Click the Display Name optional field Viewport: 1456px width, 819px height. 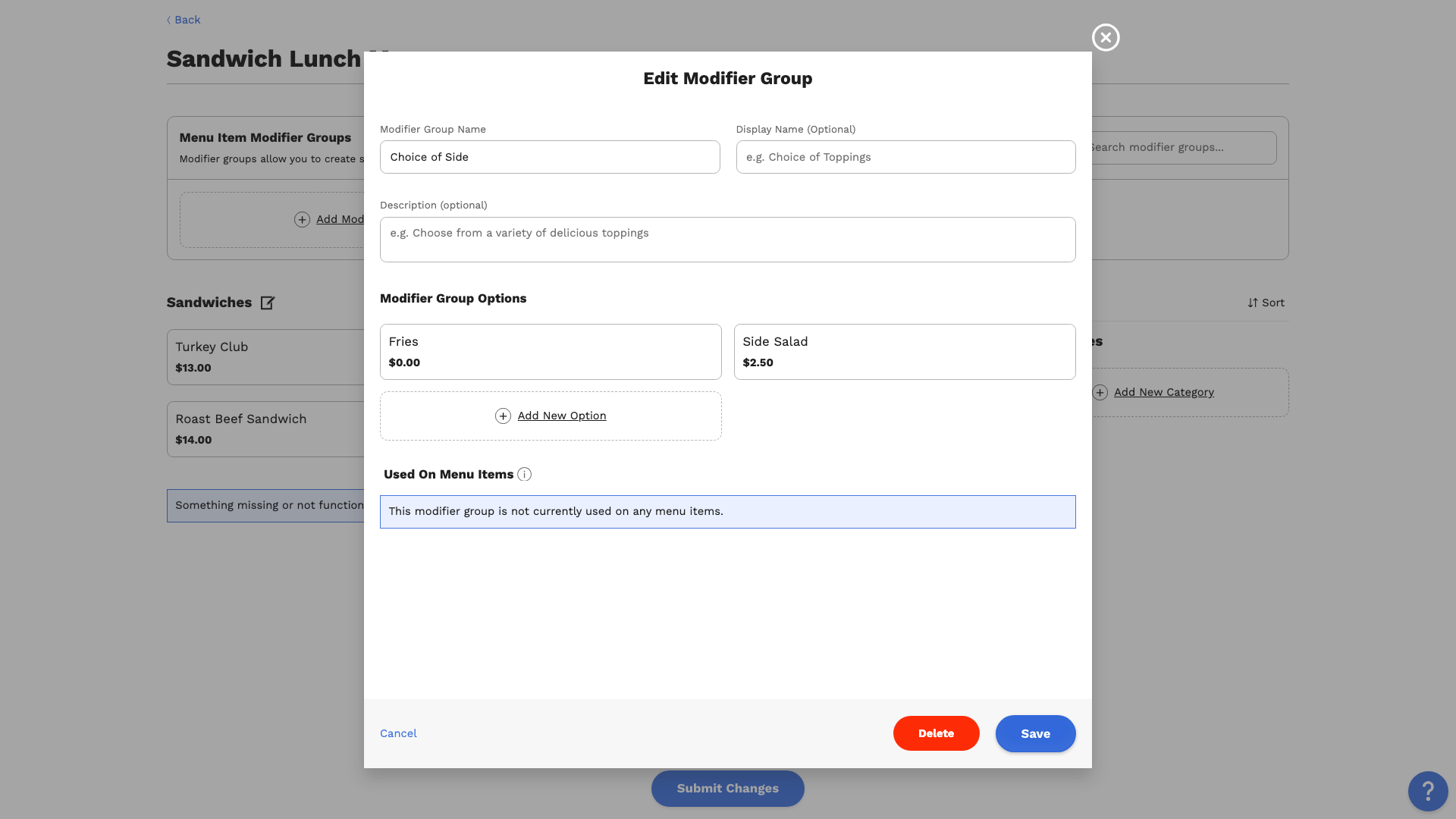905,157
